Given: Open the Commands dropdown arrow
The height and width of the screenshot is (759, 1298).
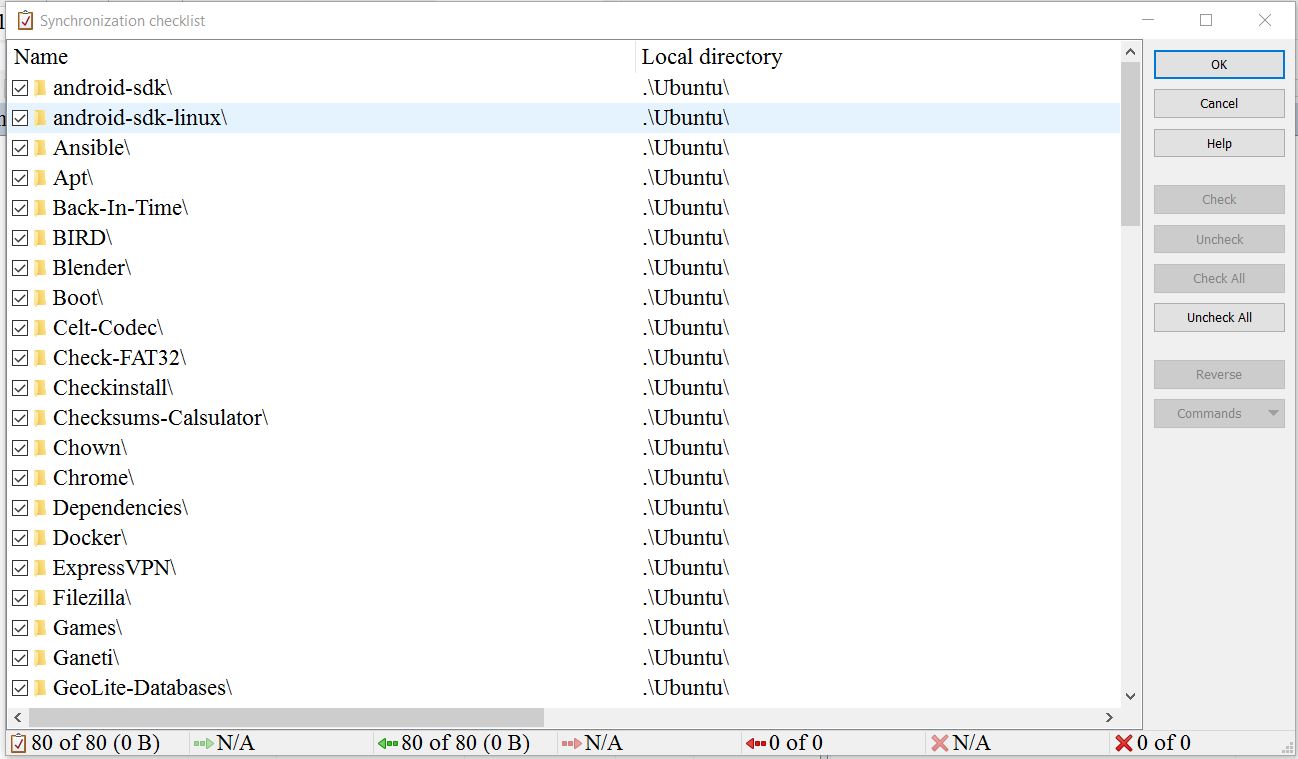Looking at the screenshot, I should [x=1273, y=414].
